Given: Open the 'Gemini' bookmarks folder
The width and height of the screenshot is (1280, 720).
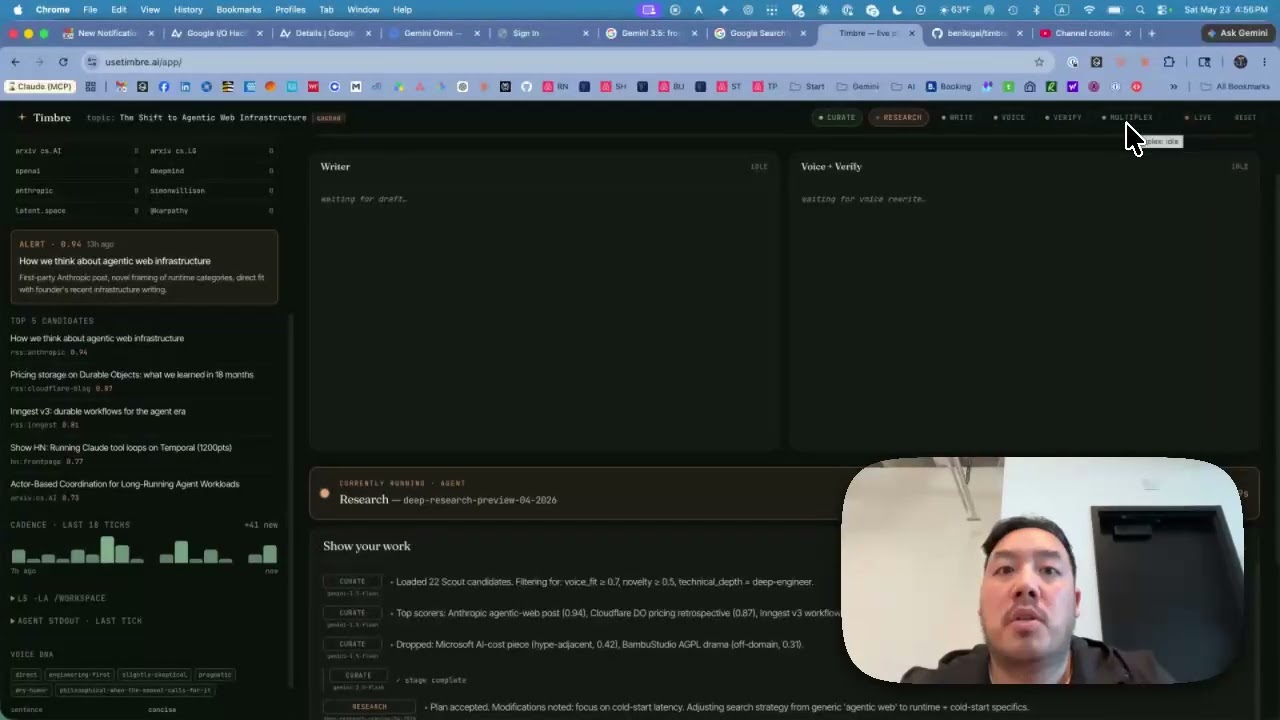Looking at the screenshot, I should pos(858,87).
